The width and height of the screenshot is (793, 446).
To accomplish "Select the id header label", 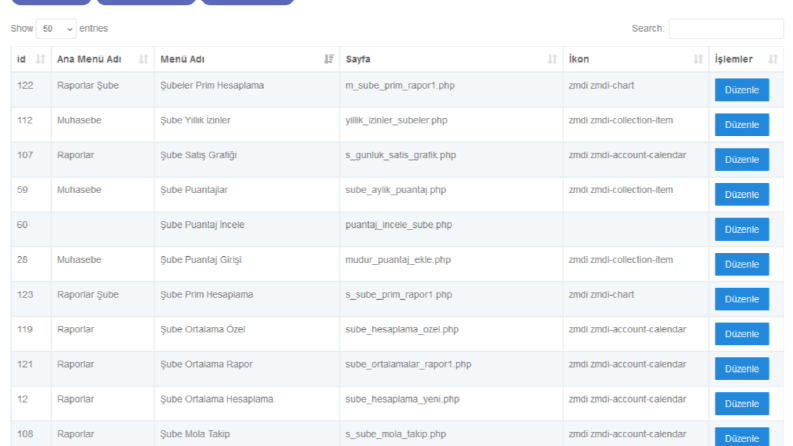I will [21, 59].
